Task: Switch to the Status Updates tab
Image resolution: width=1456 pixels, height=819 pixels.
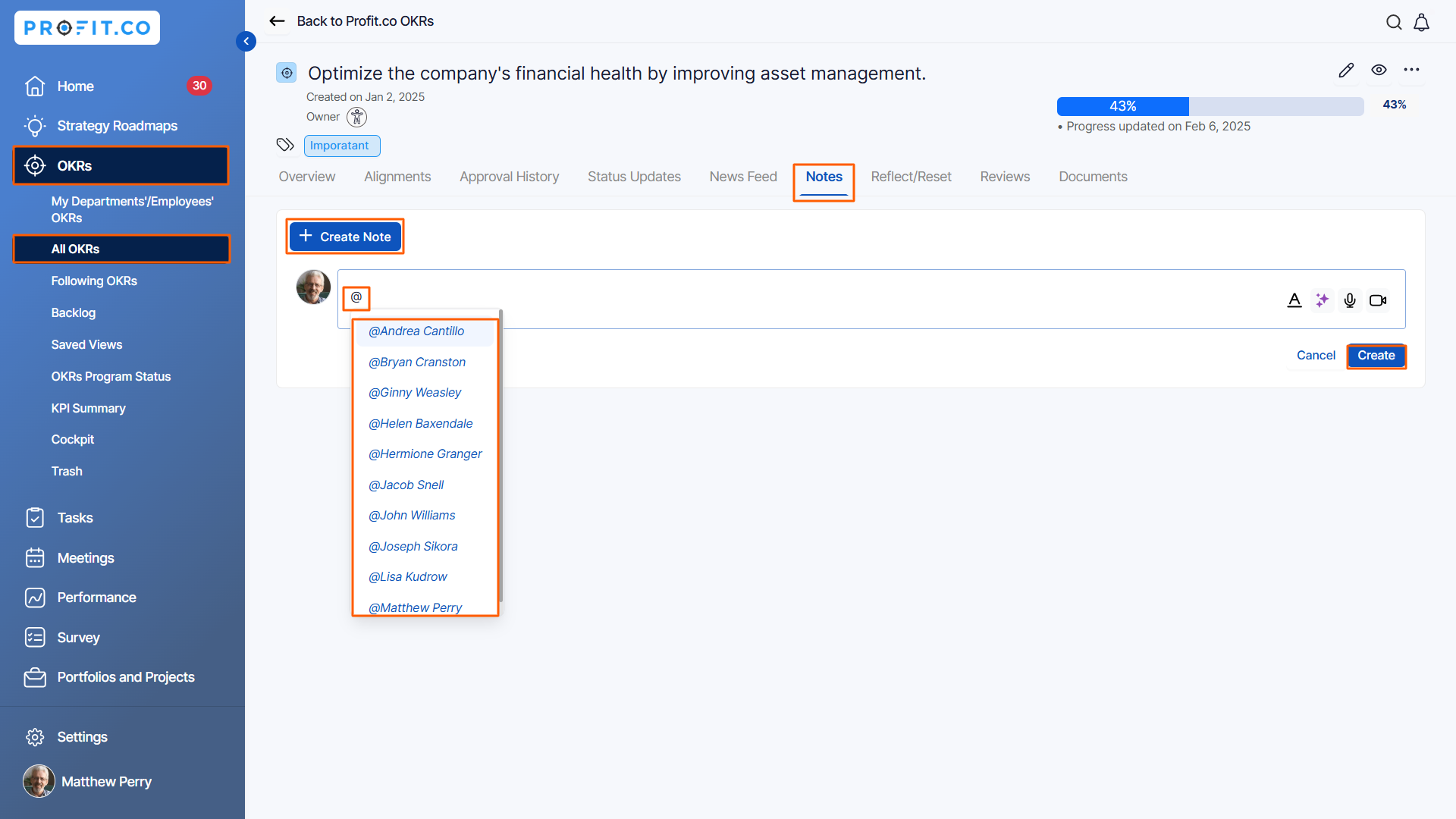Action: (x=634, y=177)
